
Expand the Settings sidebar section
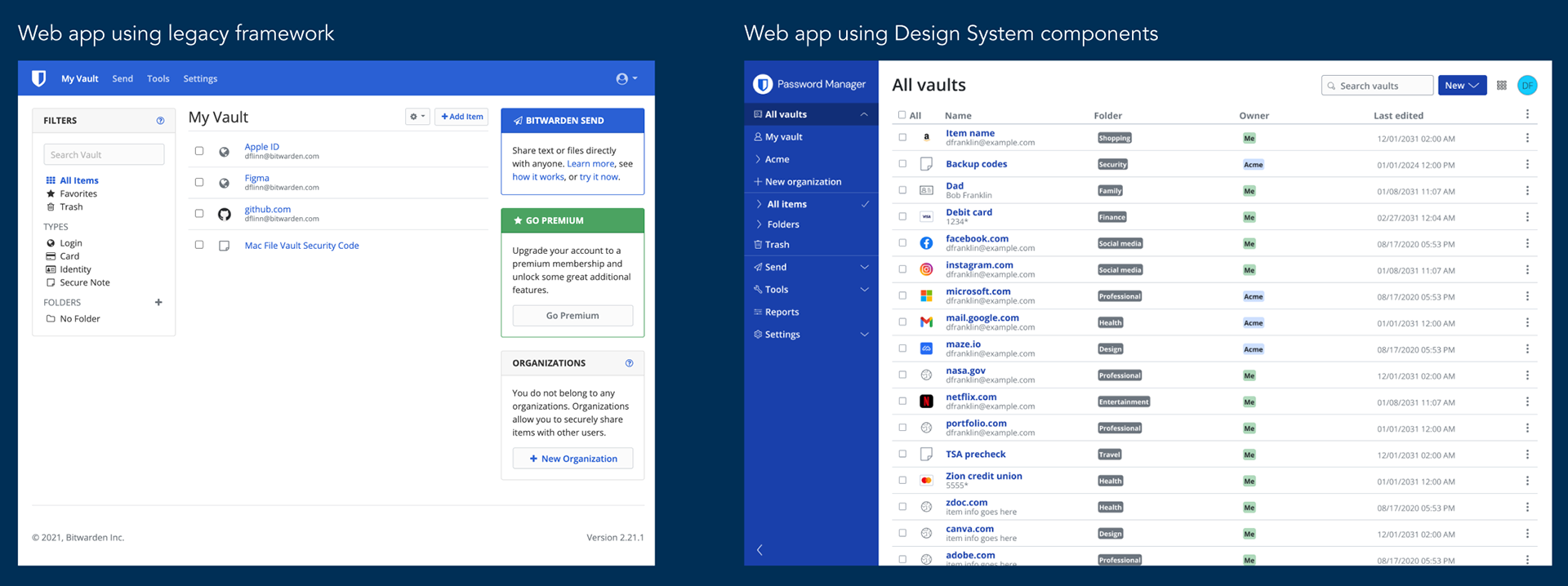tap(864, 334)
